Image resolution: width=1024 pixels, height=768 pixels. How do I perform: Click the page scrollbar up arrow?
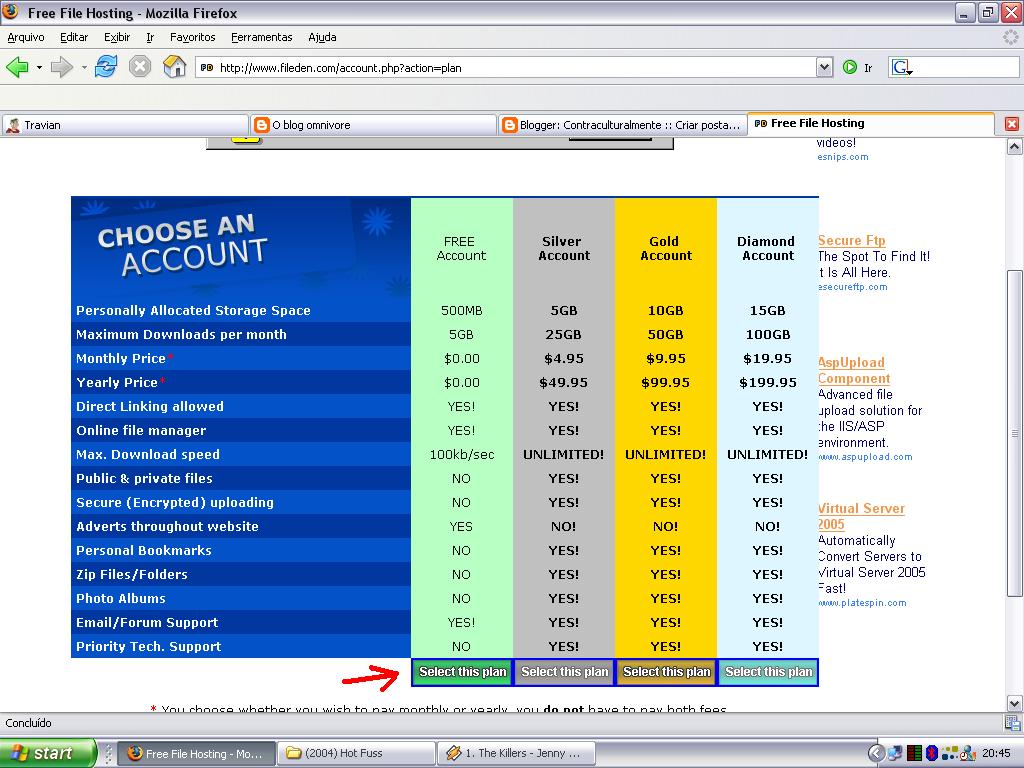(x=1014, y=146)
